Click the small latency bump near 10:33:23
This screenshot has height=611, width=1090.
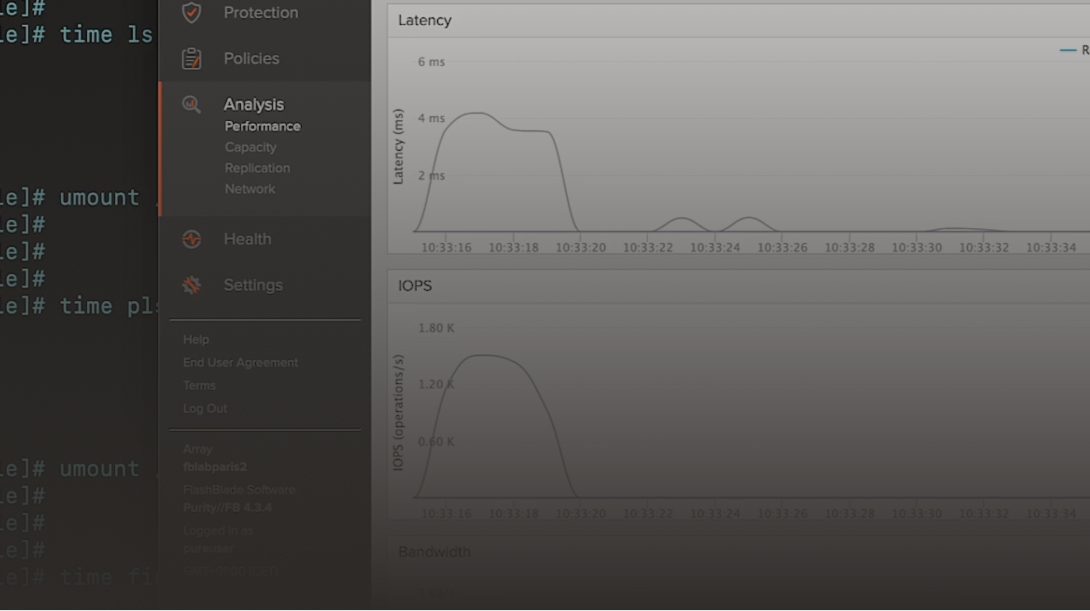(682, 218)
